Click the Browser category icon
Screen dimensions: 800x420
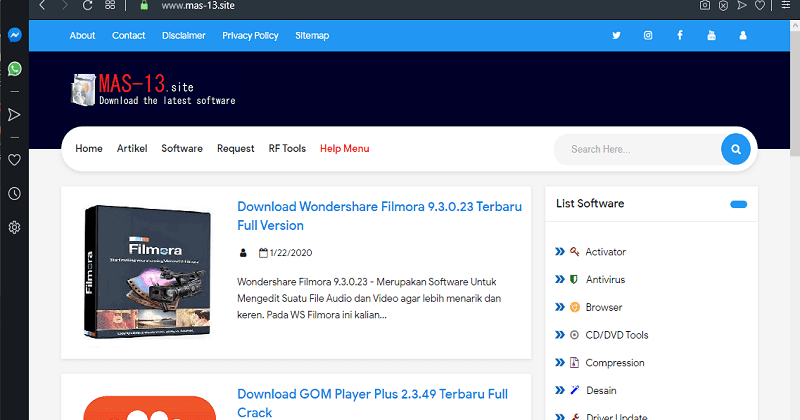574,307
